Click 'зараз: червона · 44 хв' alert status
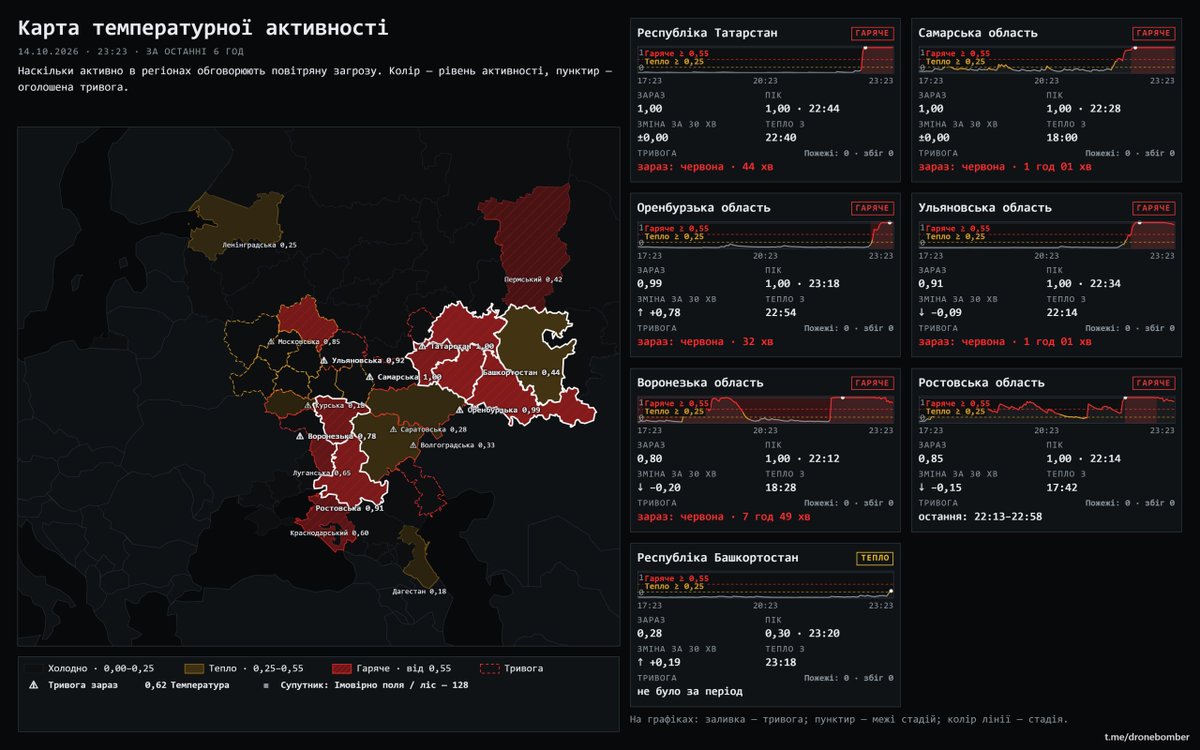Viewport: 1200px width, 750px height. pos(705,167)
